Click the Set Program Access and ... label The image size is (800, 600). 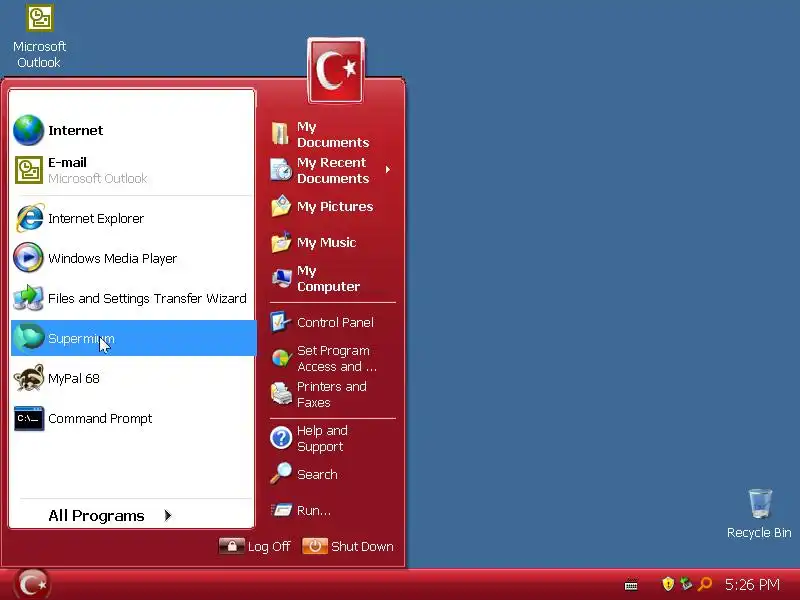click(337, 359)
